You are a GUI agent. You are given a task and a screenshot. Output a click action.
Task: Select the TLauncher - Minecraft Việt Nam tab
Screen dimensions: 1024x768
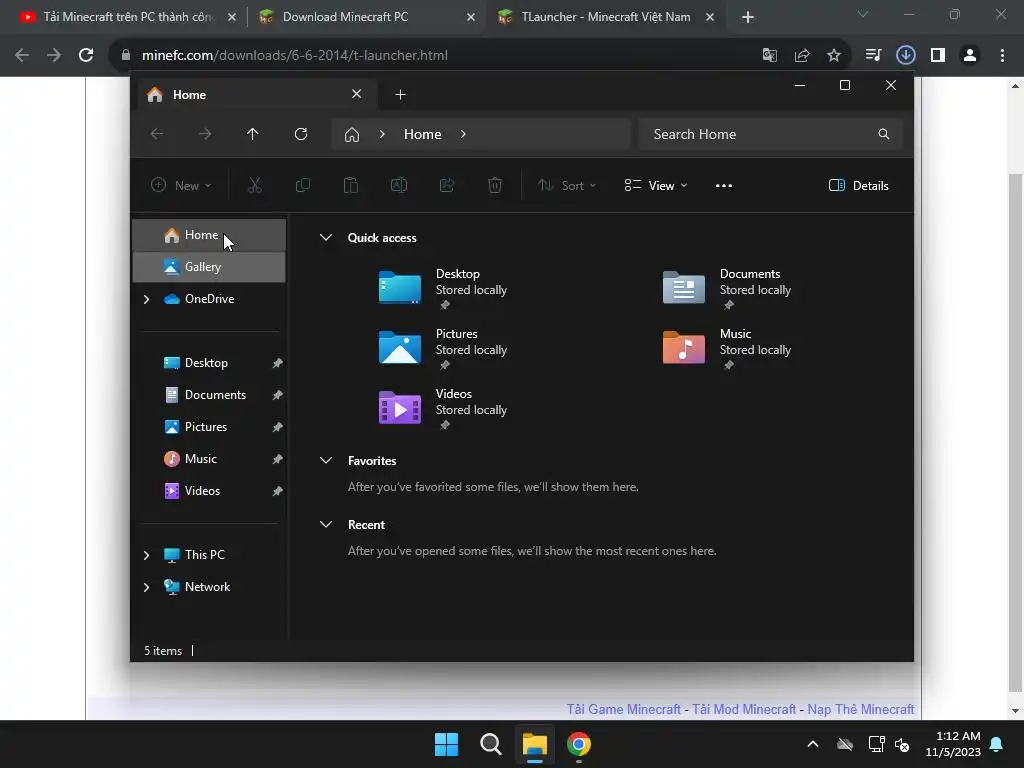(x=604, y=17)
